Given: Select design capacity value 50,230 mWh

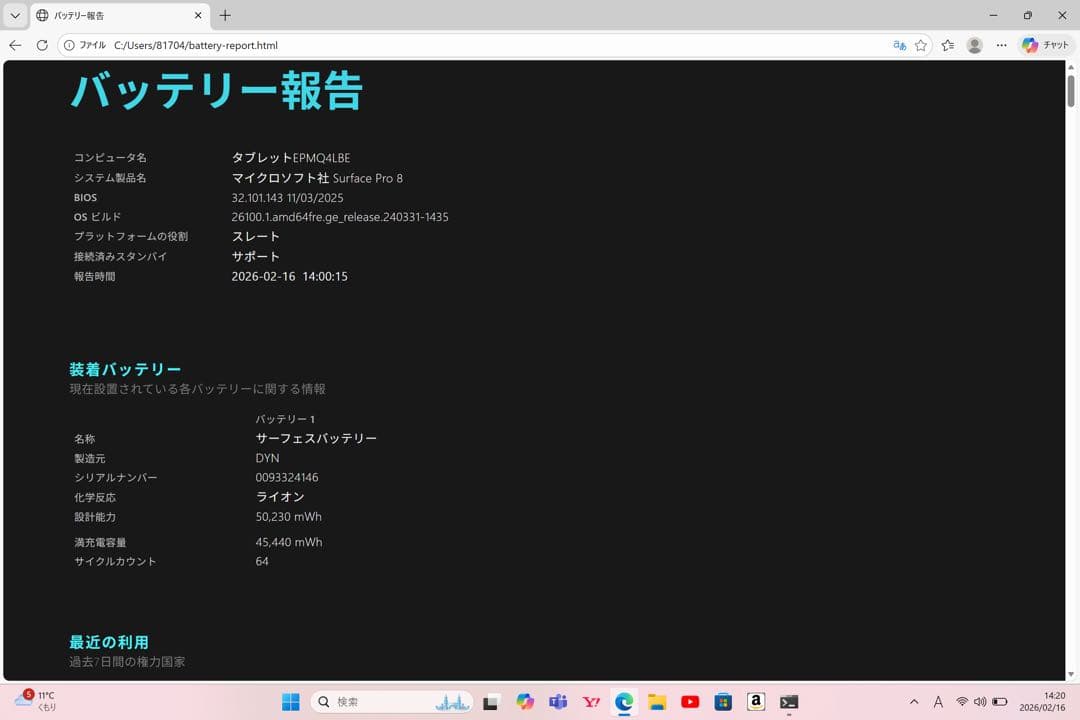Looking at the screenshot, I should [x=289, y=517].
